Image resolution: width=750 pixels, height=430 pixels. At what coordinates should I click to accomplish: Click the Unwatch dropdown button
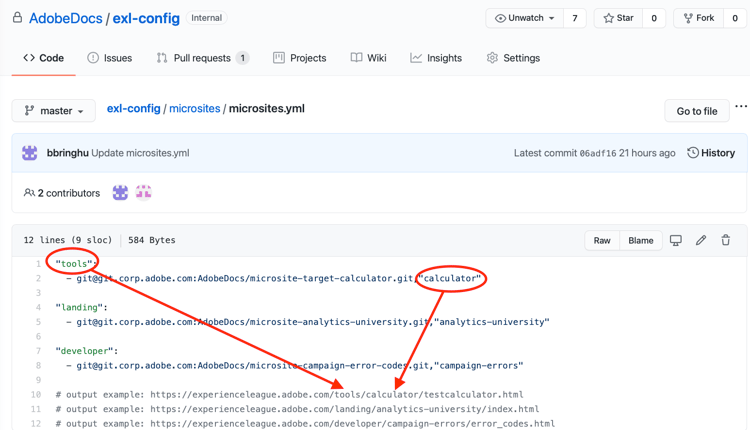coord(525,18)
